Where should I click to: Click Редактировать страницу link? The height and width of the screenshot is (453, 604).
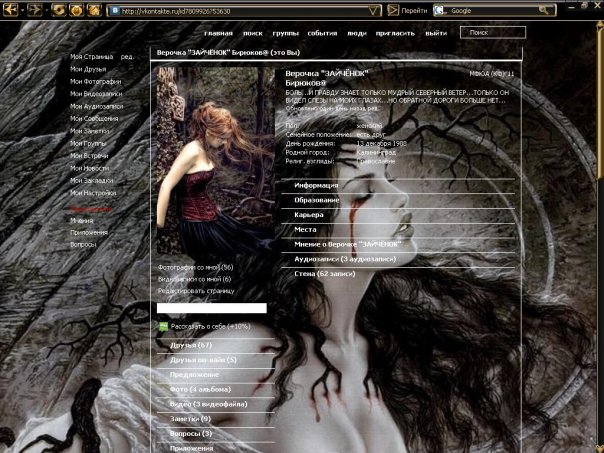click(x=196, y=291)
